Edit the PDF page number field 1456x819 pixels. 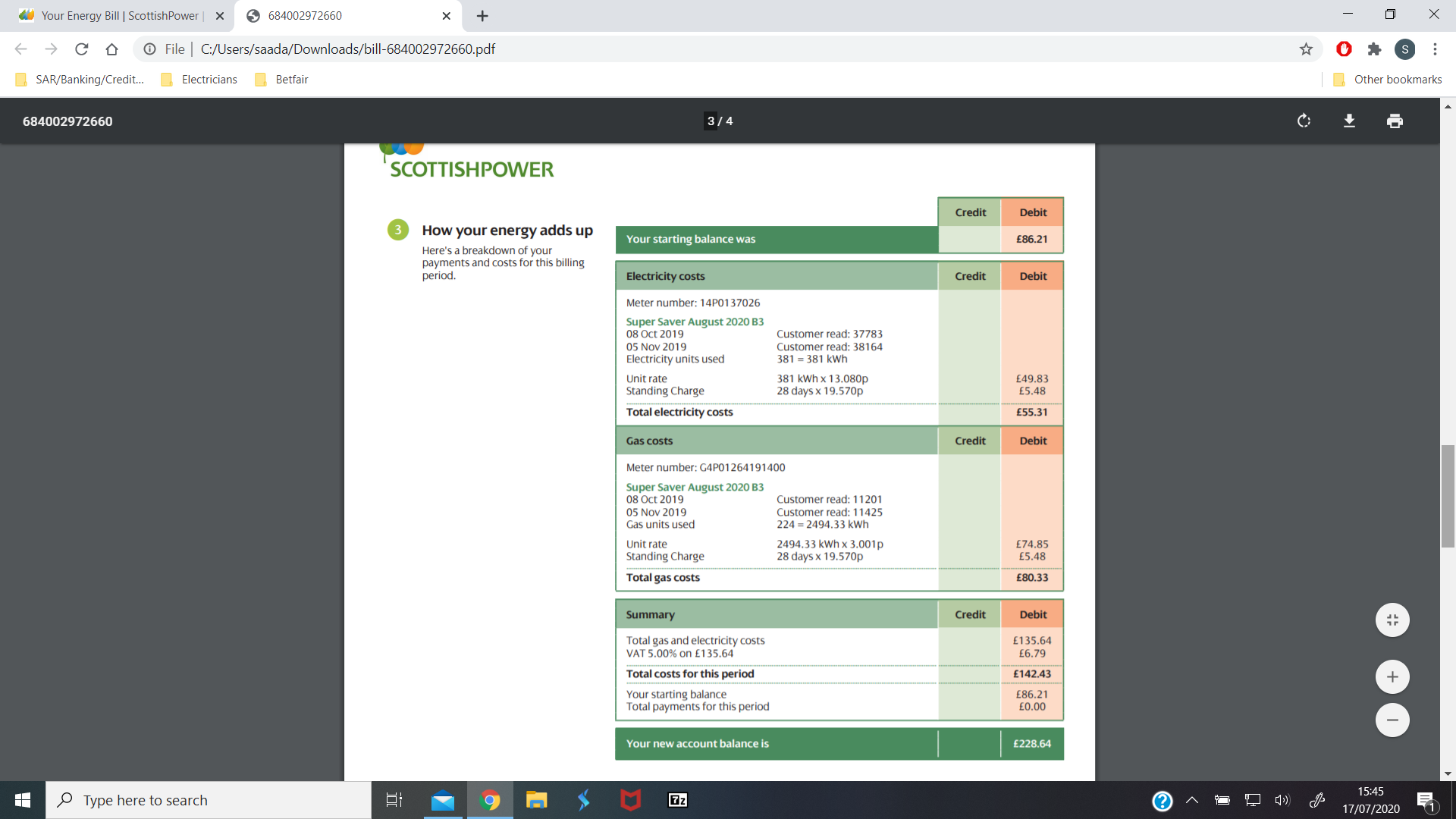[x=711, y=121]
